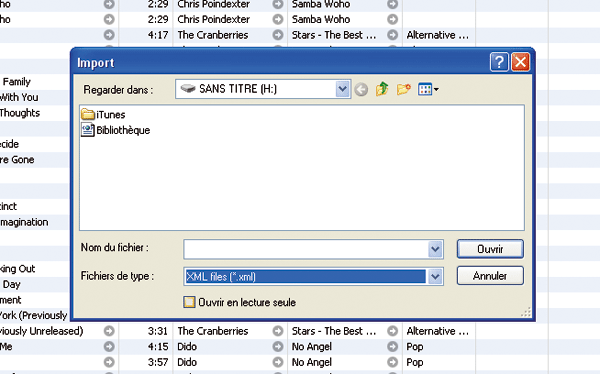Image resolution: width=600 pixels, height=374 pixels.
Task: Click arrow icon after Samba Woho in second 2:29 row
Action: click(392, 19)
